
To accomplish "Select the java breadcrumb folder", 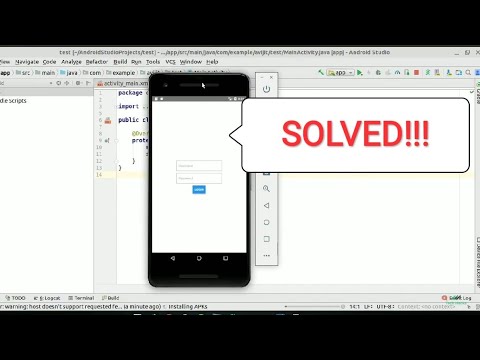I will pos(69,73).
